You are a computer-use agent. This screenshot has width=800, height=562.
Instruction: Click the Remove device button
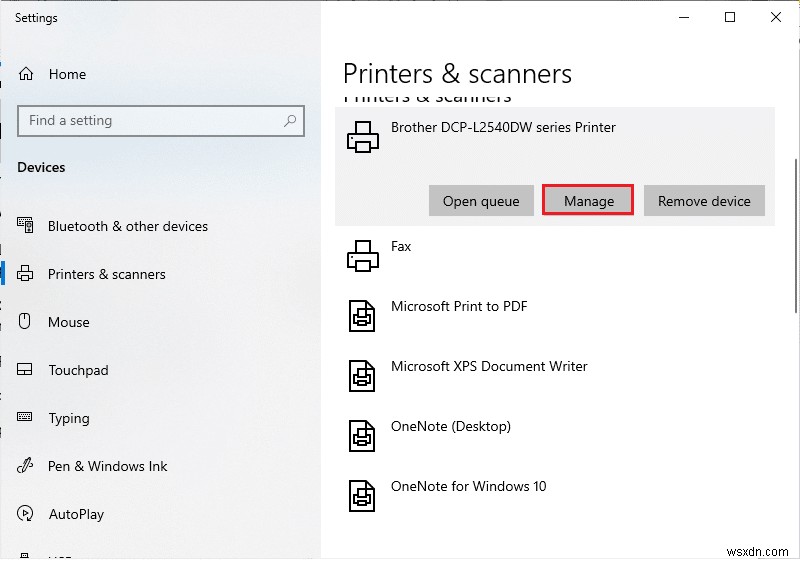pos(704,201)
